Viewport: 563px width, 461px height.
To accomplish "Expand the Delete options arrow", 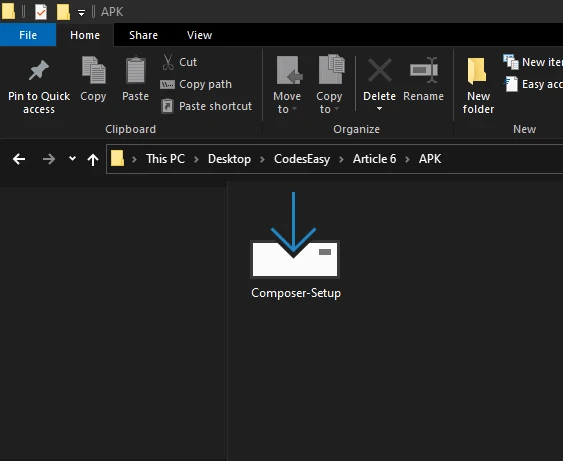I will pyautogui.click(x=380, y=108).
